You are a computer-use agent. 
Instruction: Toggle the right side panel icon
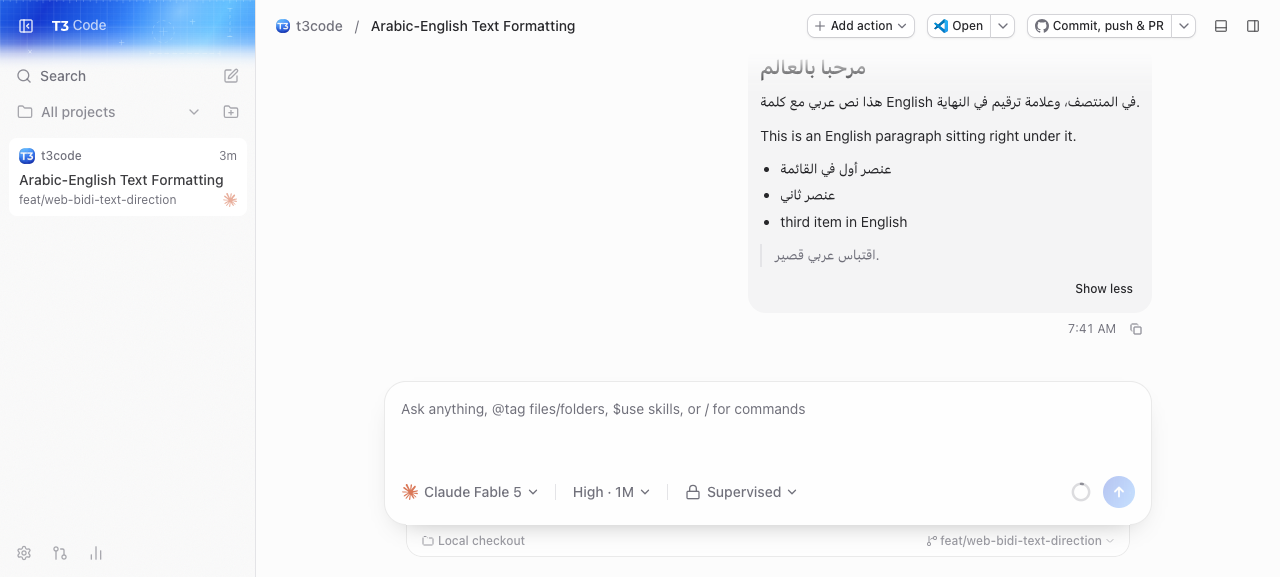click(1253, 26)
